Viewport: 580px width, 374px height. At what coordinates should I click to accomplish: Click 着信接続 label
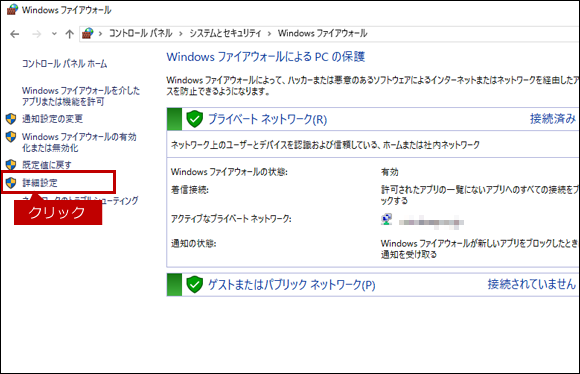coord(190,190)
